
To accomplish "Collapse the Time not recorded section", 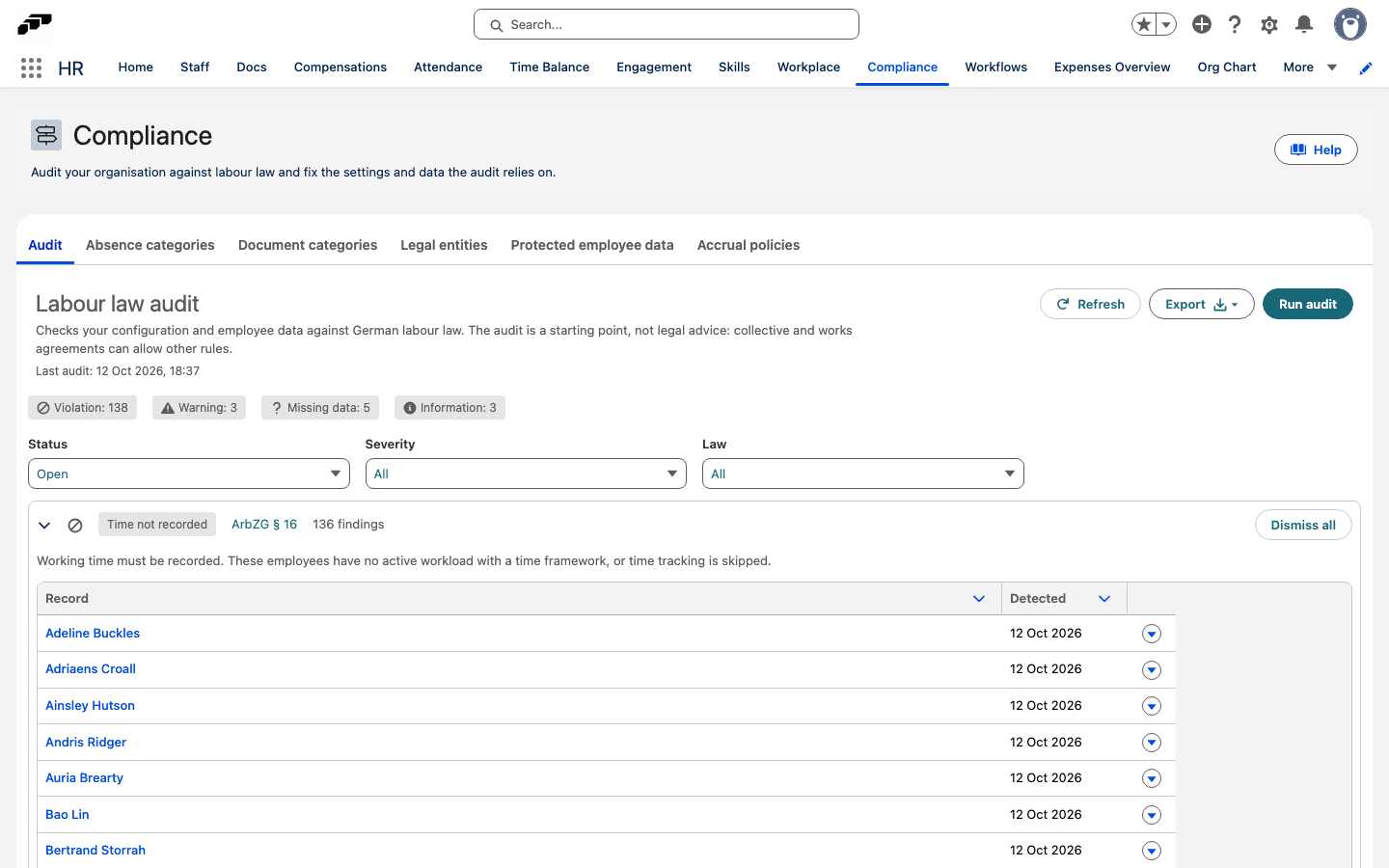I will pos(44,526).
